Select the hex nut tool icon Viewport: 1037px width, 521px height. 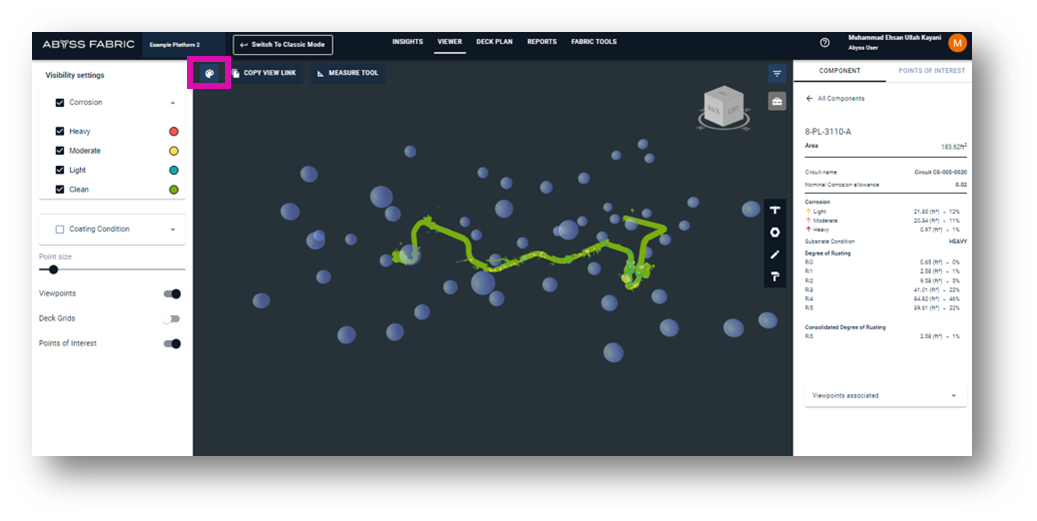tap(774, 232)
